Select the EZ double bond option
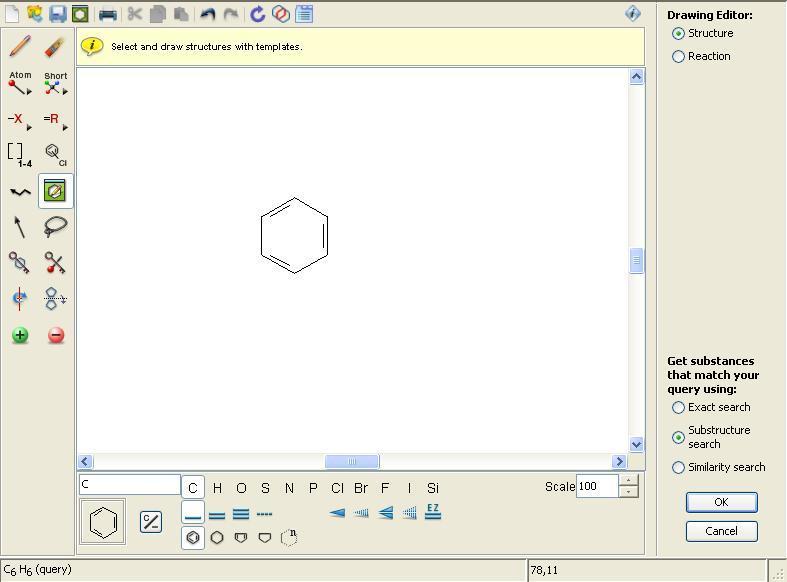Viewport: 787px width, 582px height. pos(433,512)
